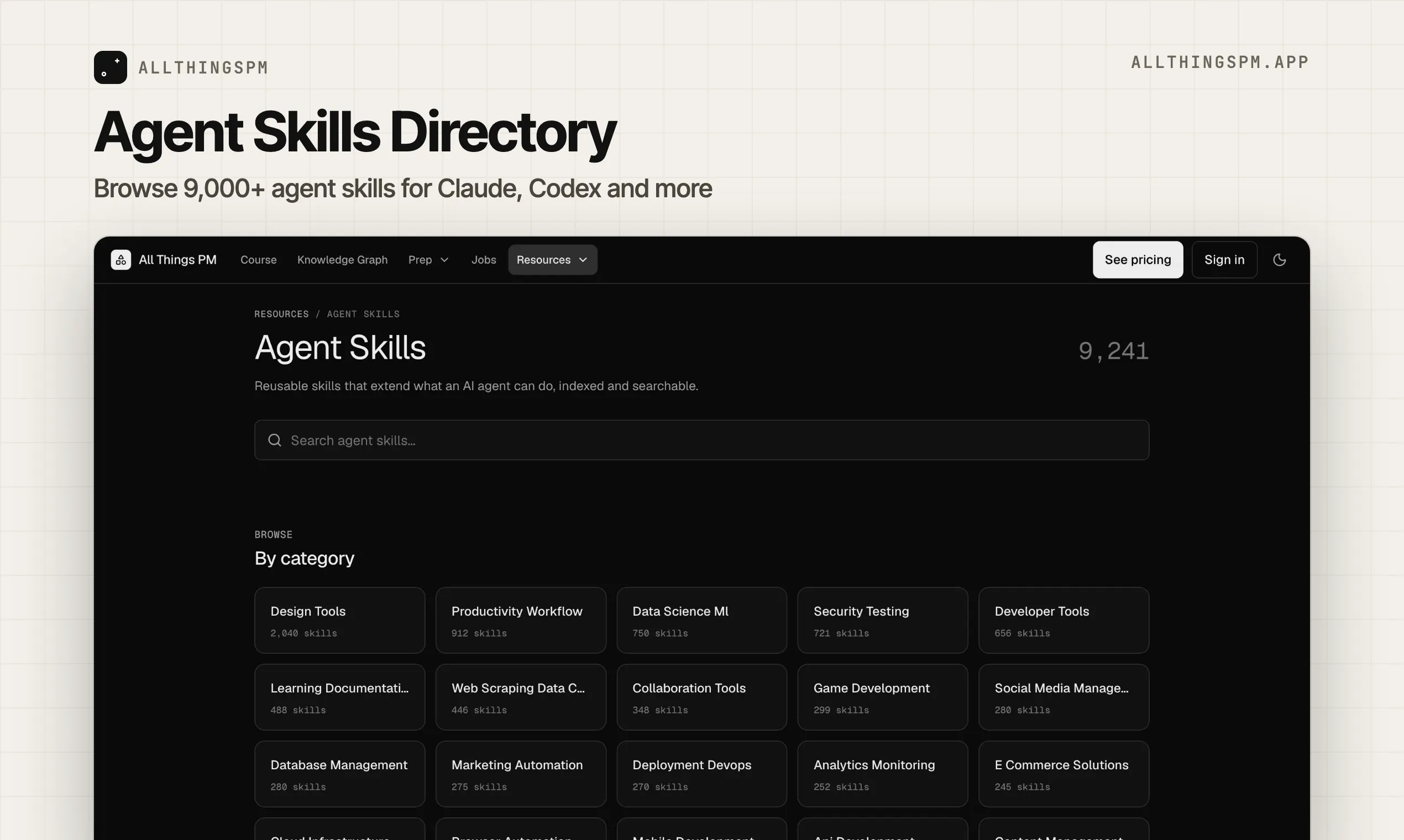
Task: Open the Resources dropdown menu
Action: point(553,260)
